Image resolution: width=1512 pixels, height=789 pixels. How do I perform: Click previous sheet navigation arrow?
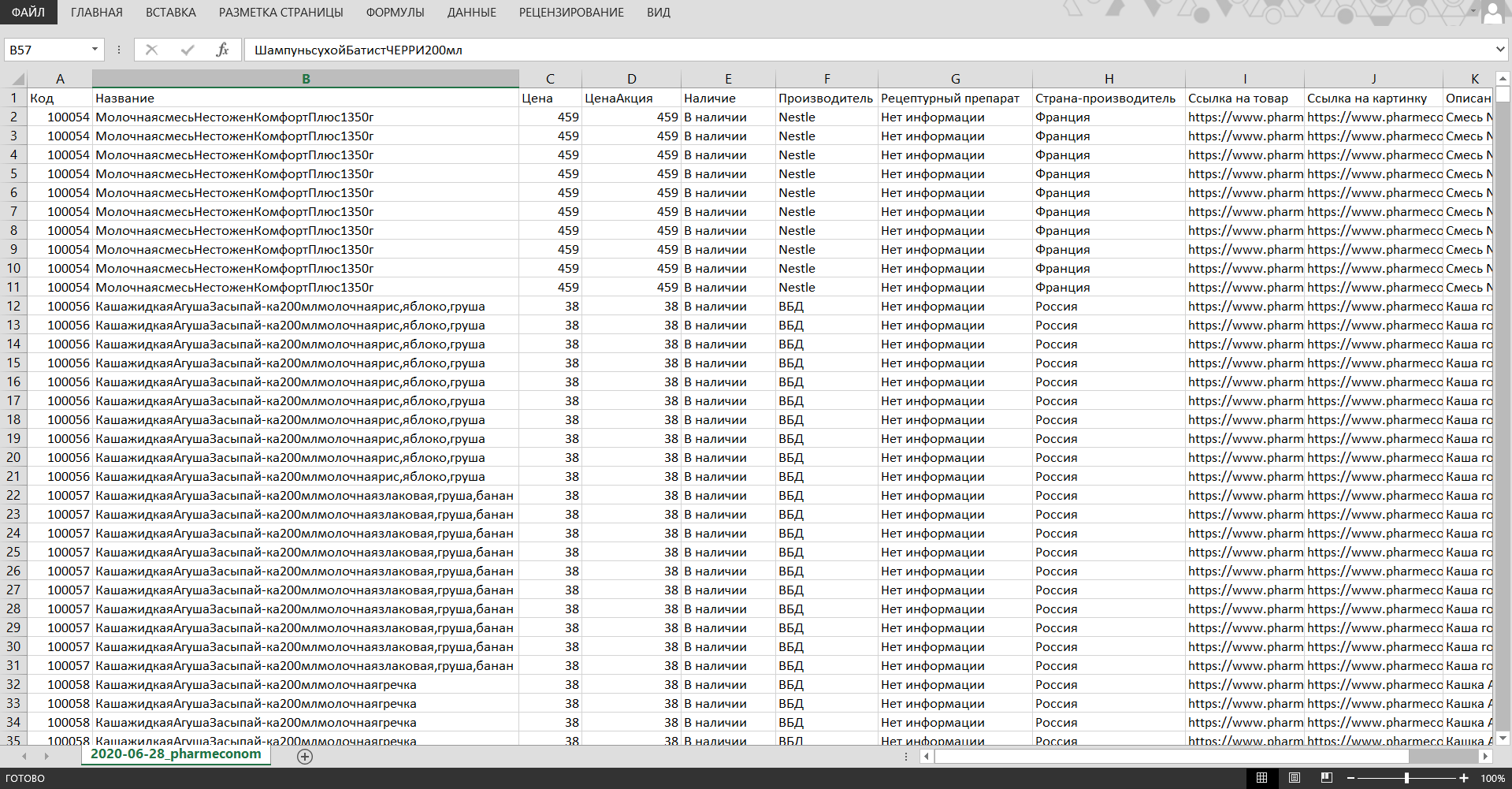[x=24, y=756]
